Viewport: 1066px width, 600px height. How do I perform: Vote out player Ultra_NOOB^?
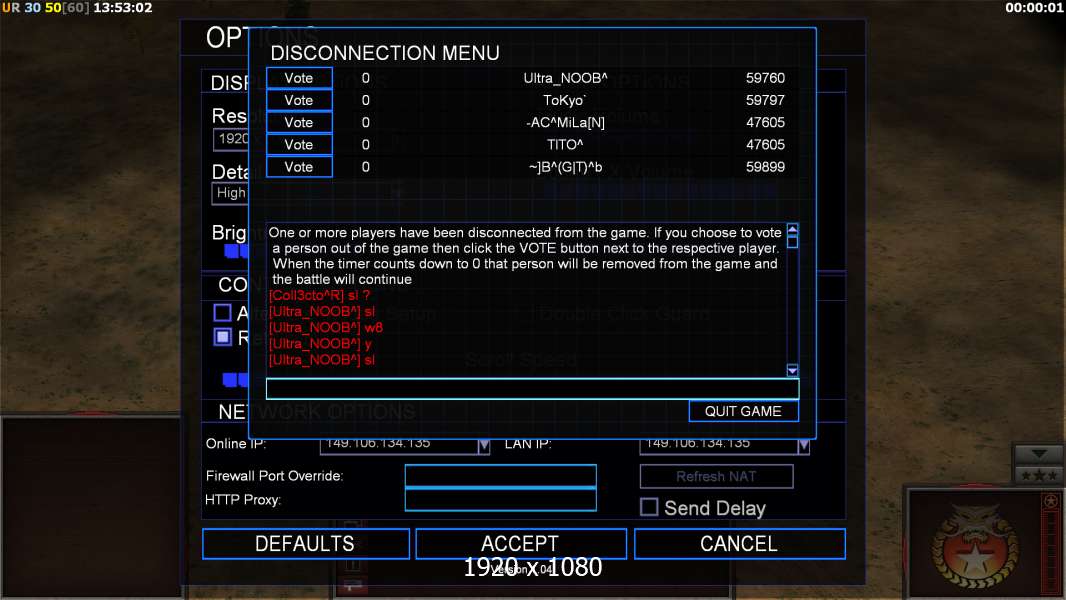click(x=299, y=78)
